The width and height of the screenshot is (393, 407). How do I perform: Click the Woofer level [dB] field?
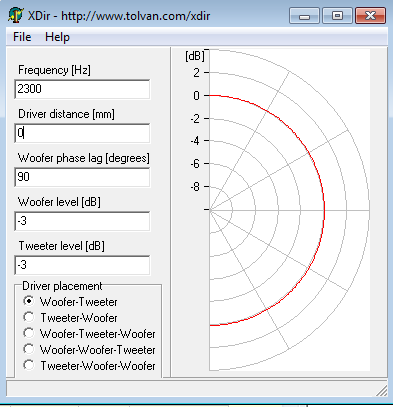click(82, 221)
